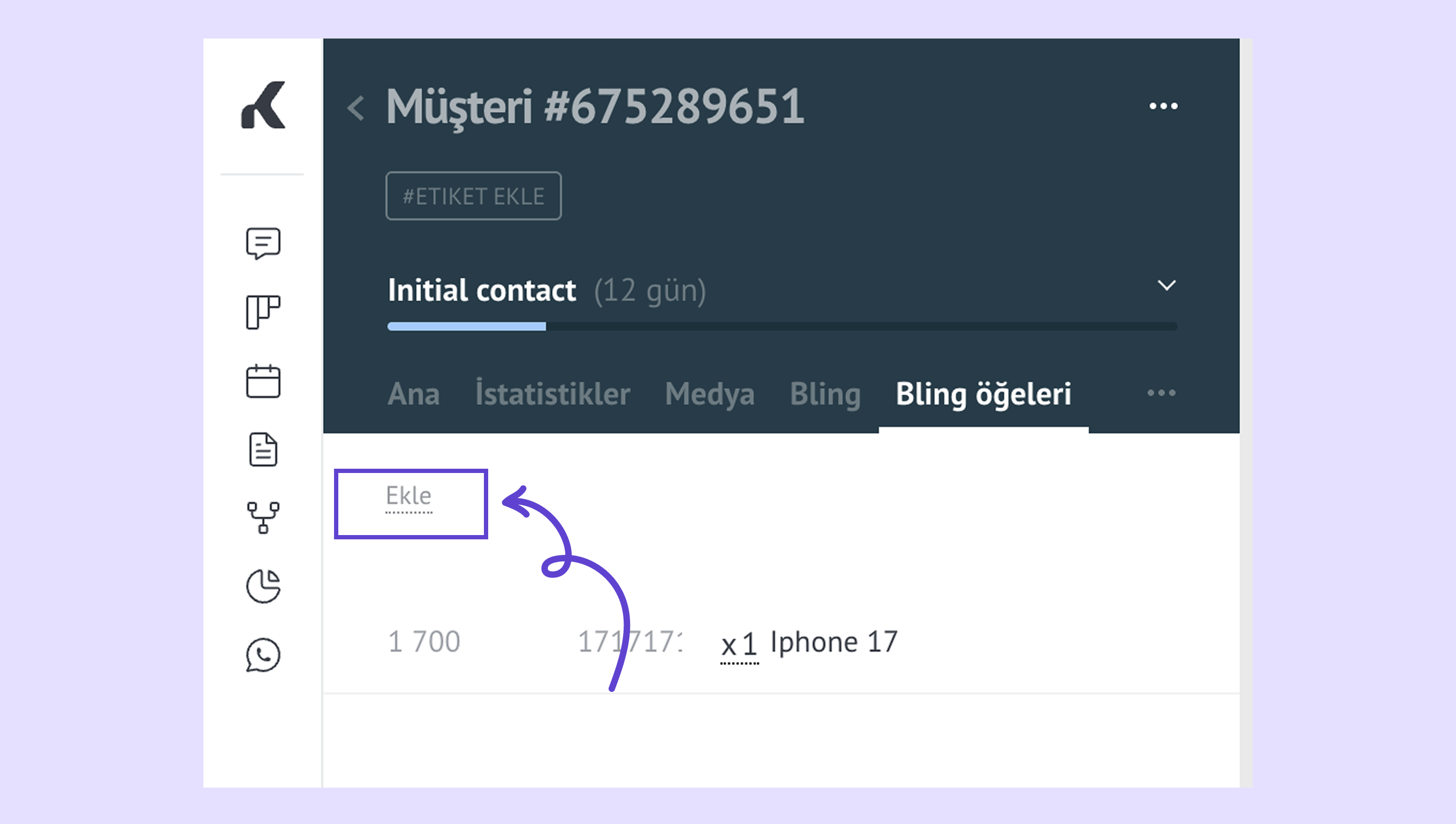Viewport: 1456px width, 824px height.
Task: Switch to the İstatistikler tab
Action: pyautogui.click(x=552, y=394)
